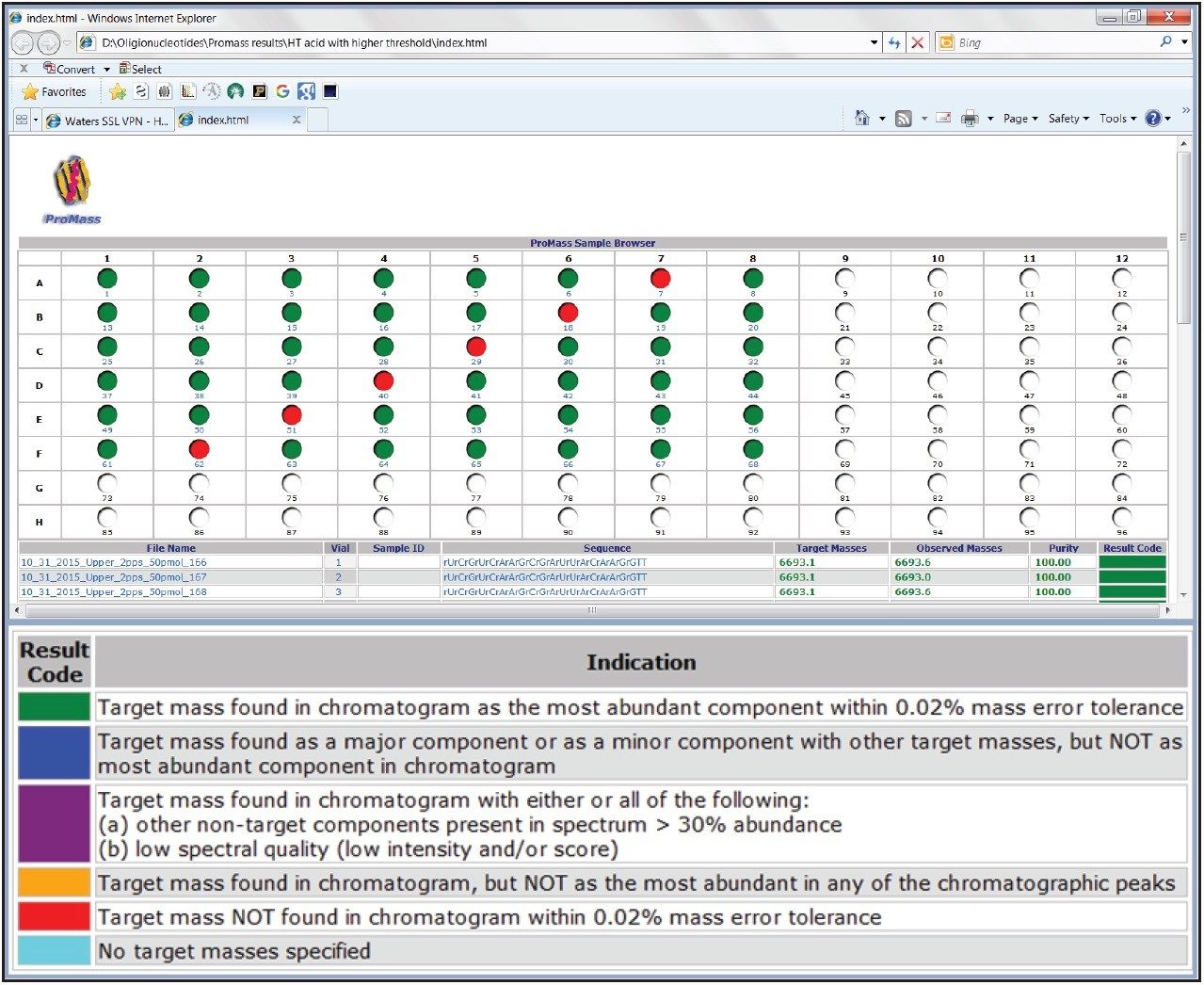Click the Convert PDF toolbar button
Image resolution: width=1204 pixels, height=985 pixels.
pos(70,69)
